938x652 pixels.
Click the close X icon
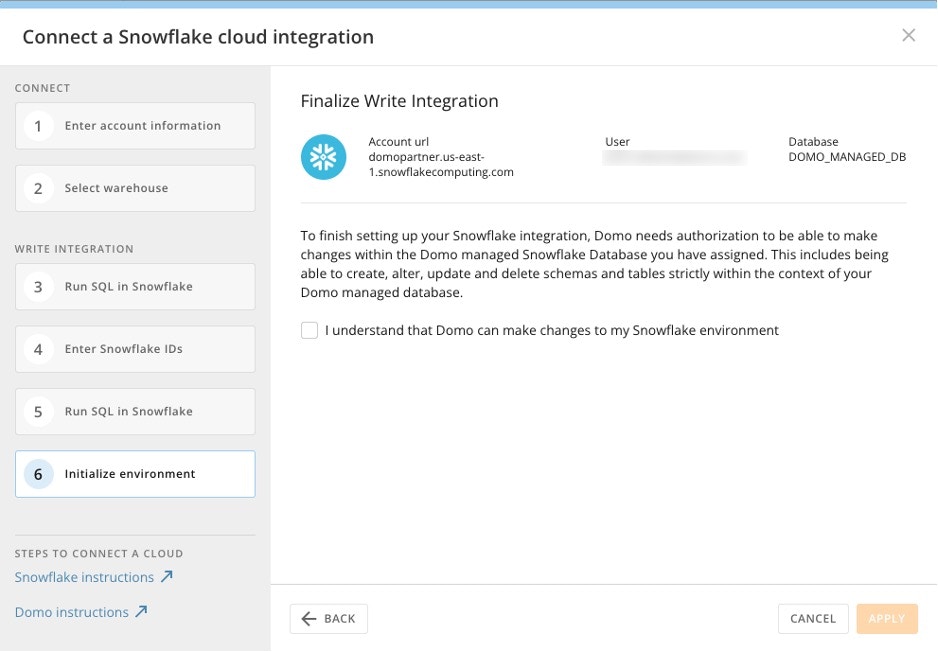(x=909, y=35)
